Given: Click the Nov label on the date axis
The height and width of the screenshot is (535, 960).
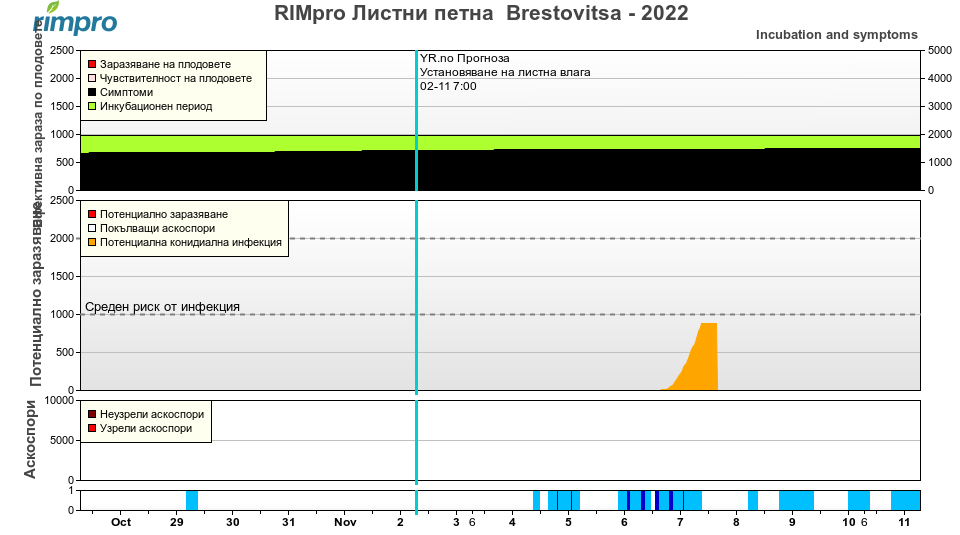Looking at the screenshot, I should (345, 522).
